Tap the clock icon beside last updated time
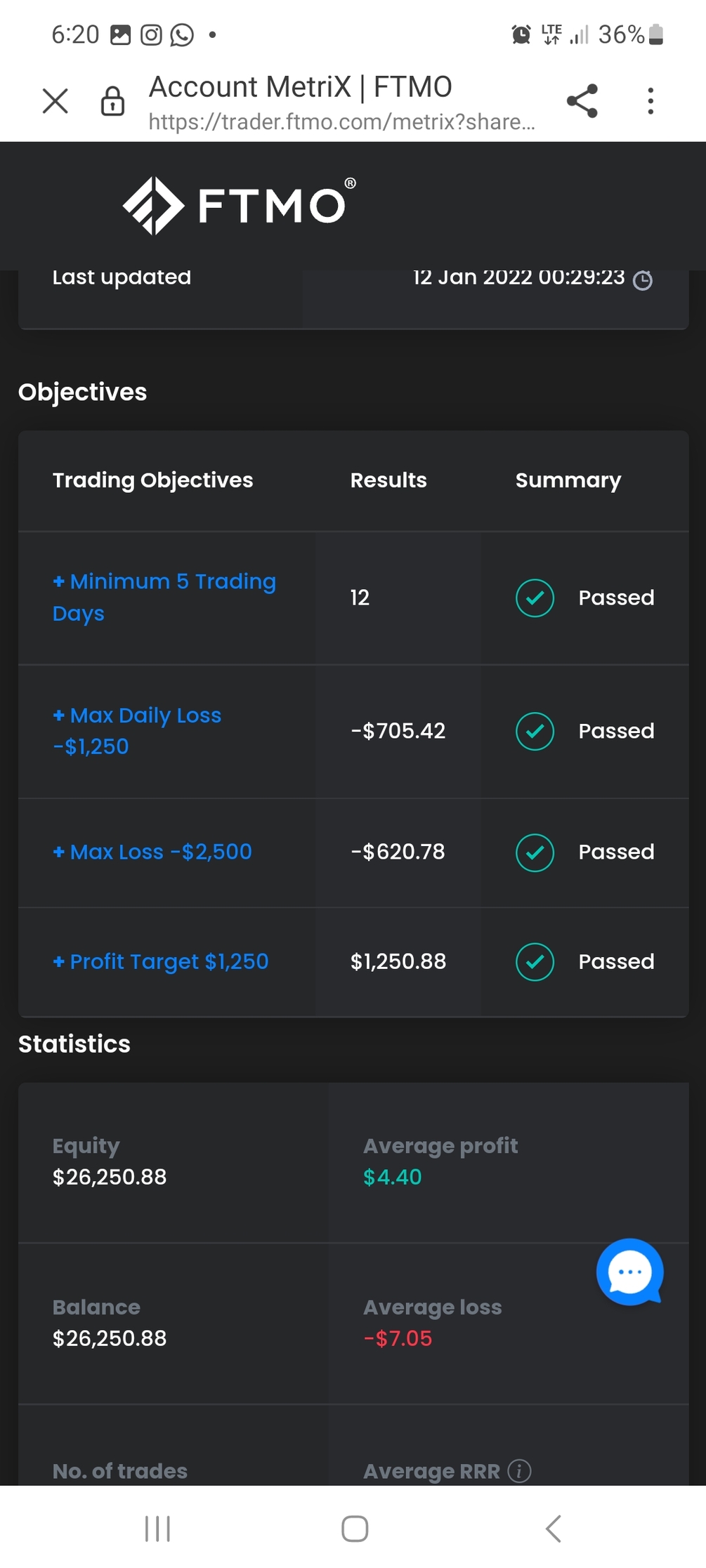This screenshot has height=1568, width=706. (642, 280)
